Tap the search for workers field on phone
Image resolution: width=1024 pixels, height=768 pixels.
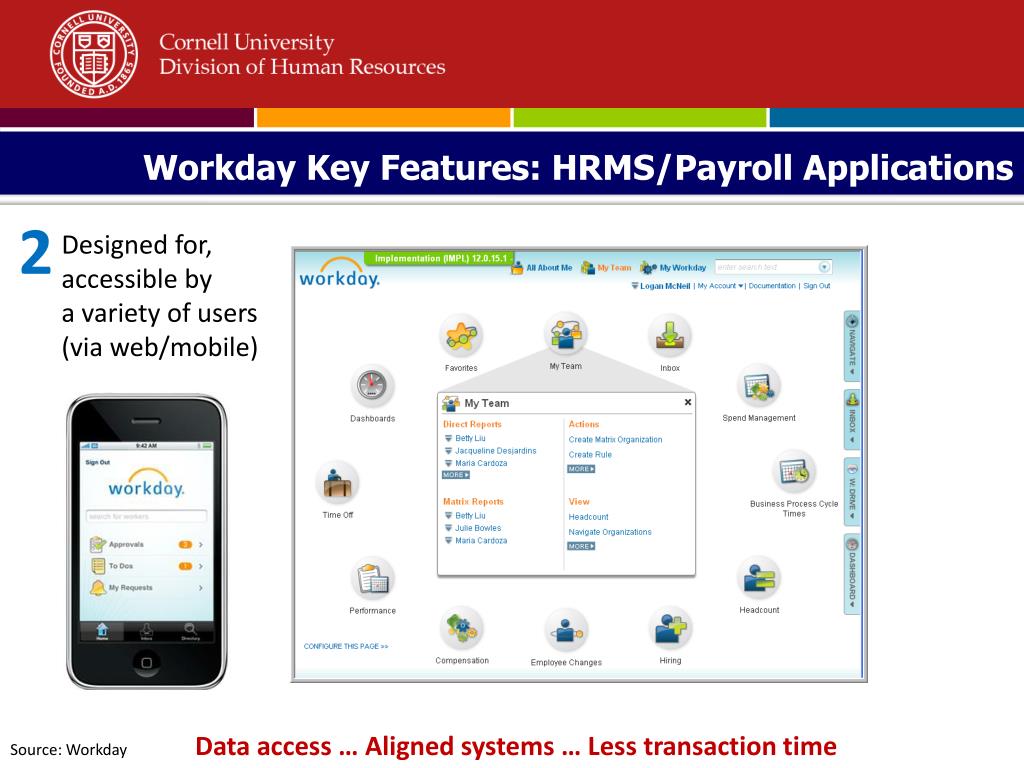[x=146, y=516]
